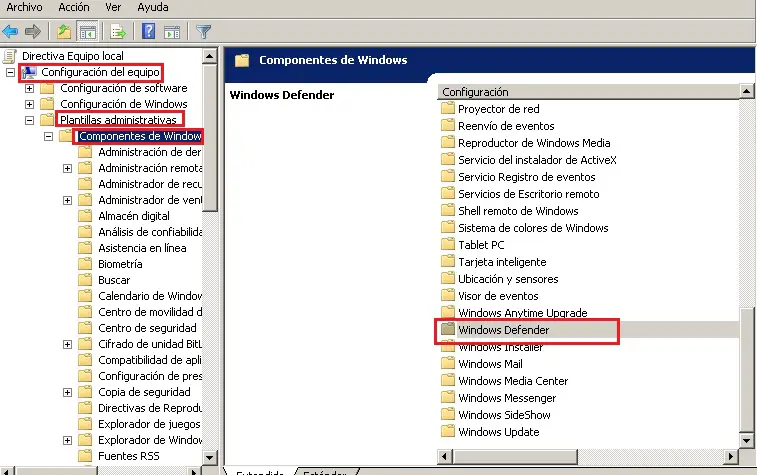
Task: Select Servicios de Escritorio remoto
Action: coord(529,194)
